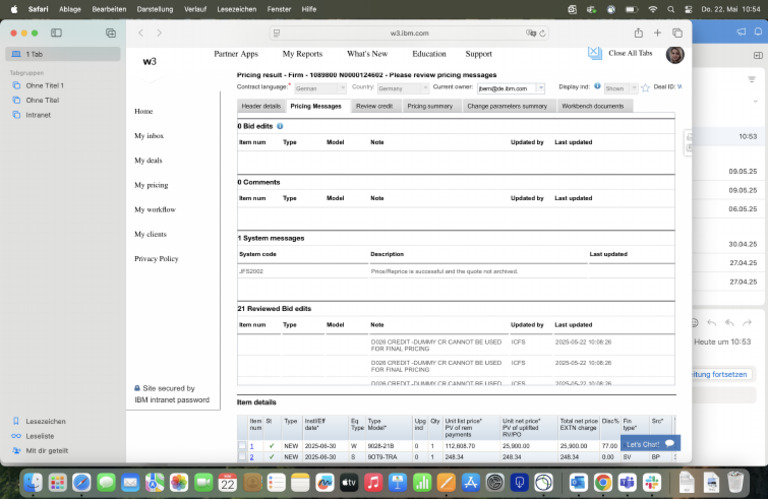
Task: Open the Contract language dropdown
Action: 320,88
